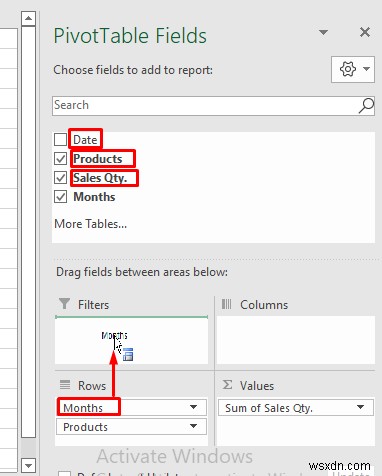Click the Products field name in the list
Image resolution: width=382 pixels, height=476 pixels.
pos(98,159)
